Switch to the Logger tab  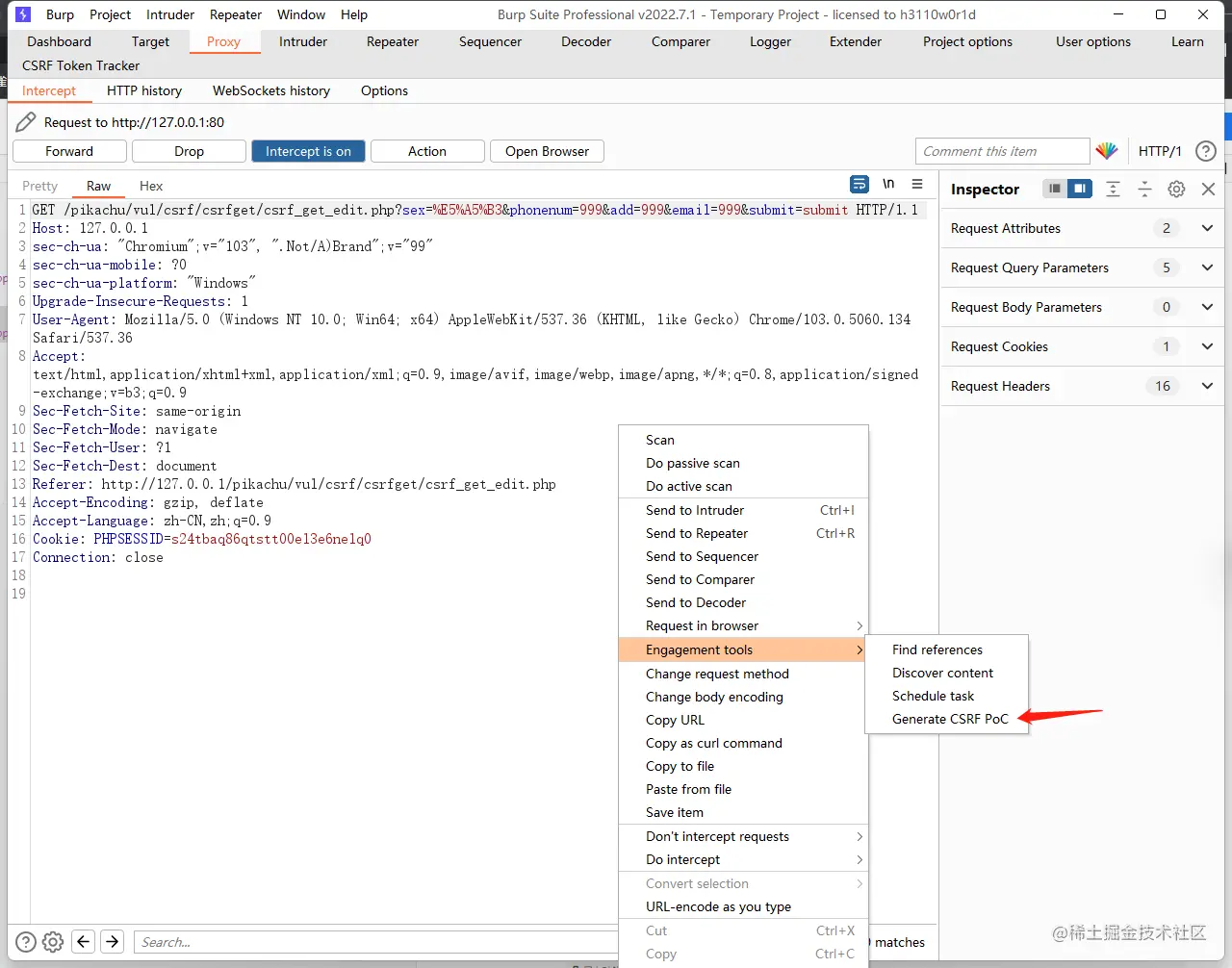click(771, 41)
